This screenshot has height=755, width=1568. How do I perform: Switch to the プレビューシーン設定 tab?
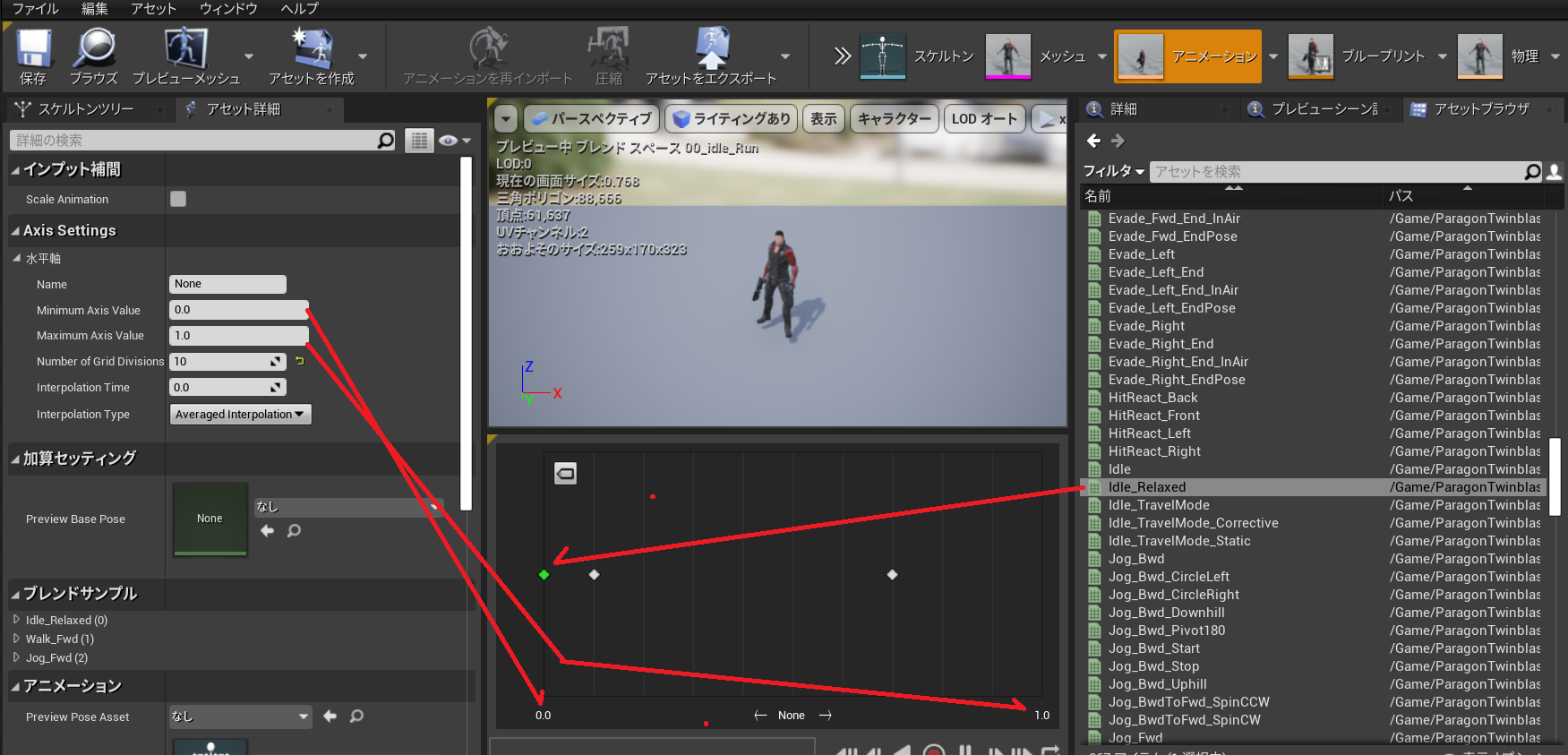click(1324, 109)
